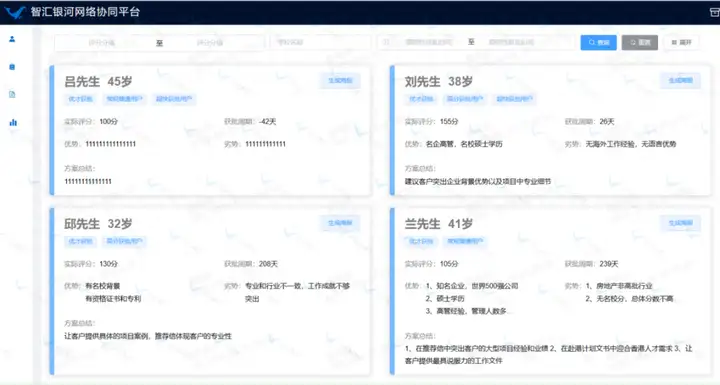Click the action button on 兰先生's card
720x385 pixels.
pos(681,223)
